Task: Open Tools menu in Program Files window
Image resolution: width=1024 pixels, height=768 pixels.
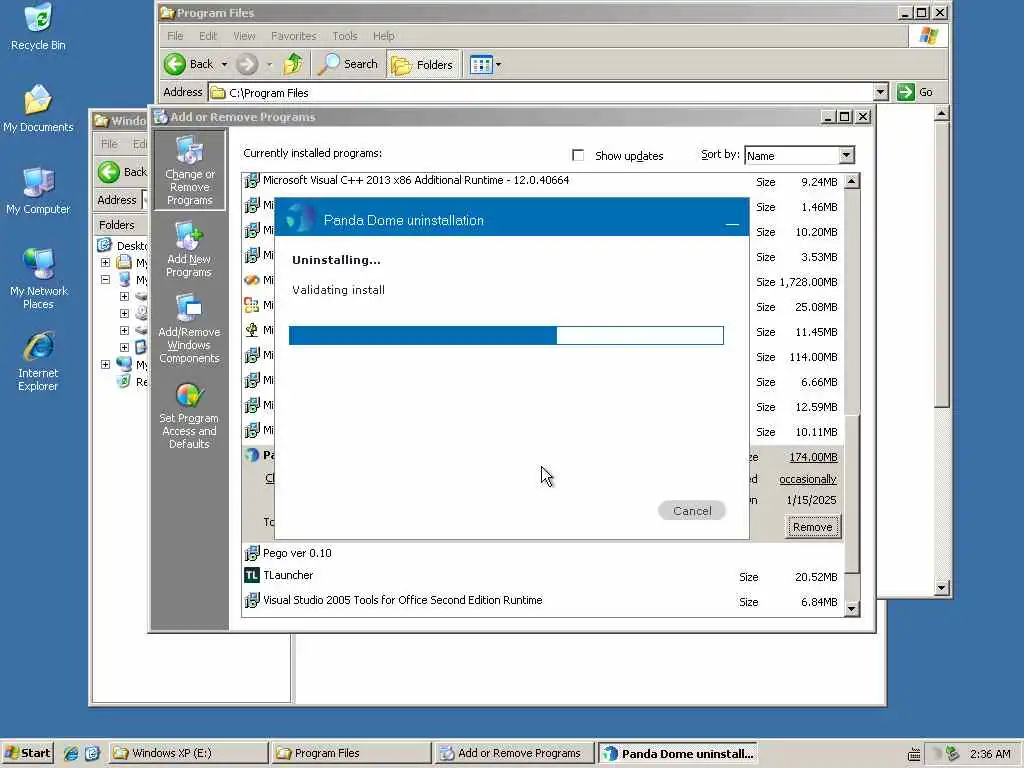Action: 345,36
